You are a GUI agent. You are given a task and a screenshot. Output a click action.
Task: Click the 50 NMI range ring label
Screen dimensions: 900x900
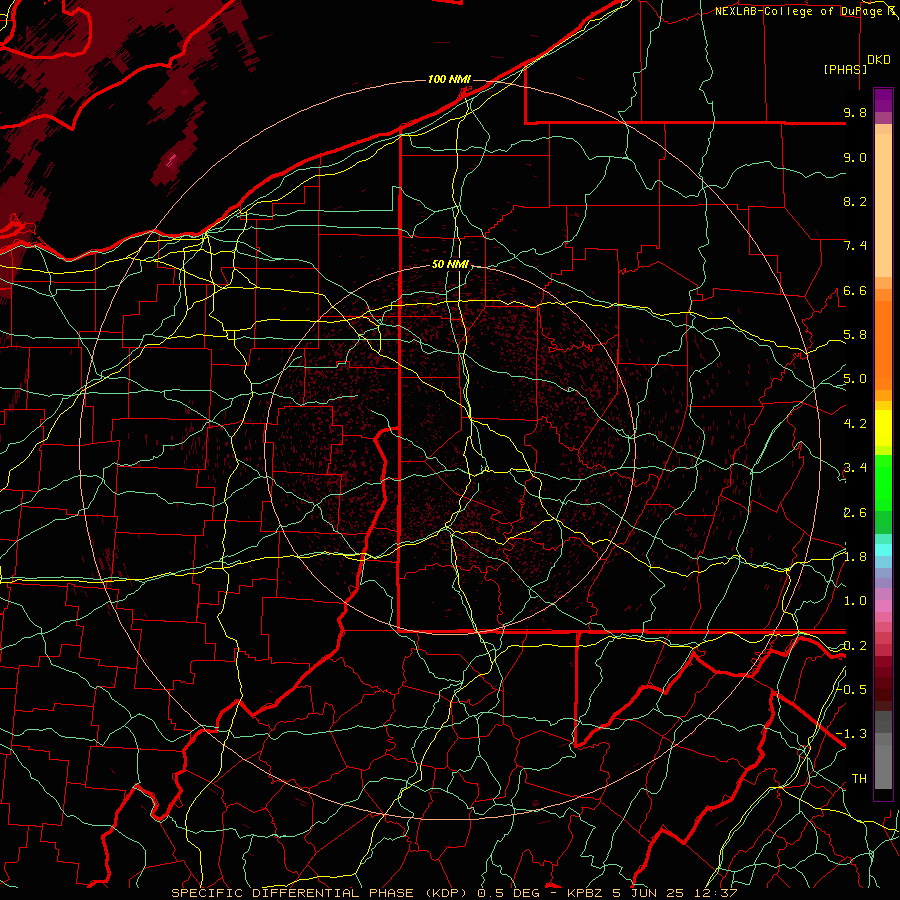(450, 265)
